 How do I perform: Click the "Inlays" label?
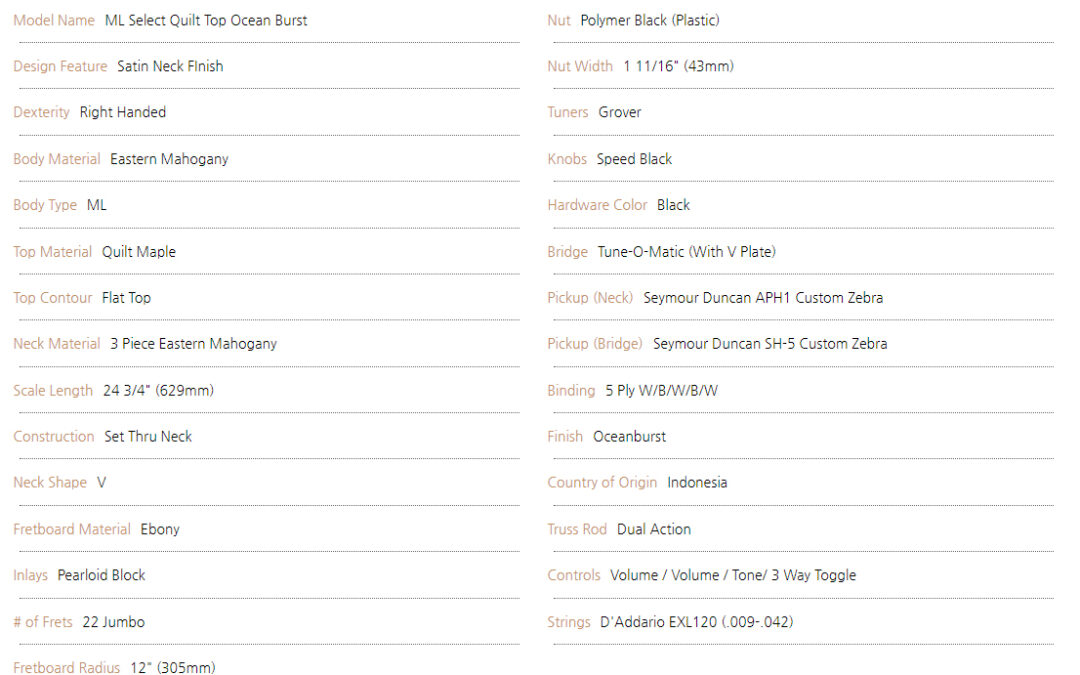tap(31, 576)
